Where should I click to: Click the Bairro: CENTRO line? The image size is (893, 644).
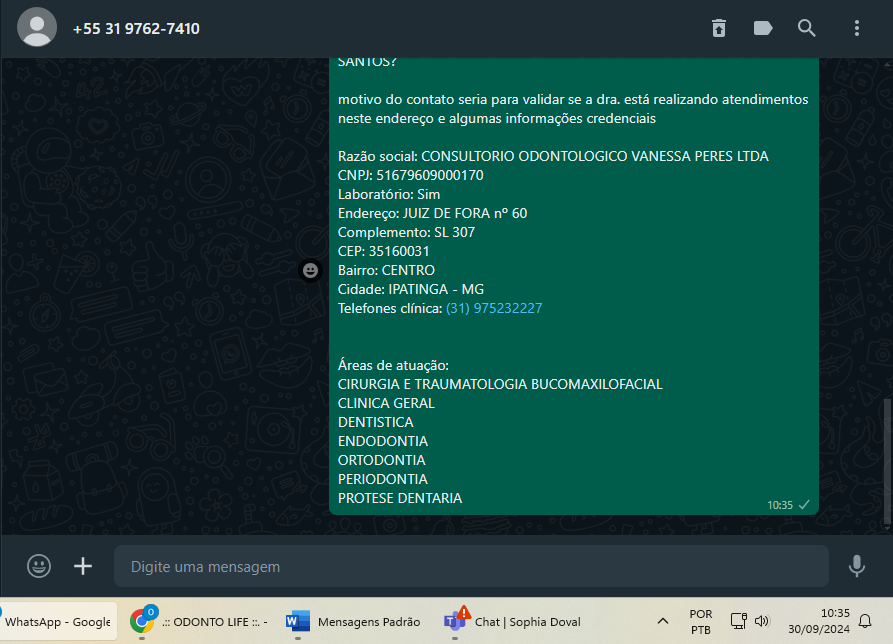tap(386, 270)
